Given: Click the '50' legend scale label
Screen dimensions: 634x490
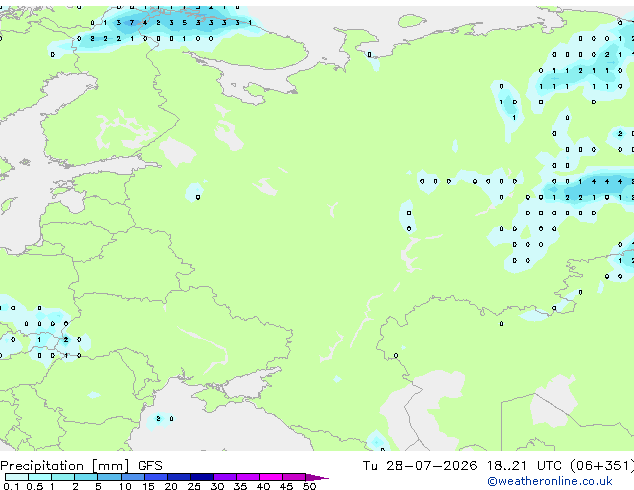Looking at the screenshot, I should pyautogui.click(x=309, y=486).
